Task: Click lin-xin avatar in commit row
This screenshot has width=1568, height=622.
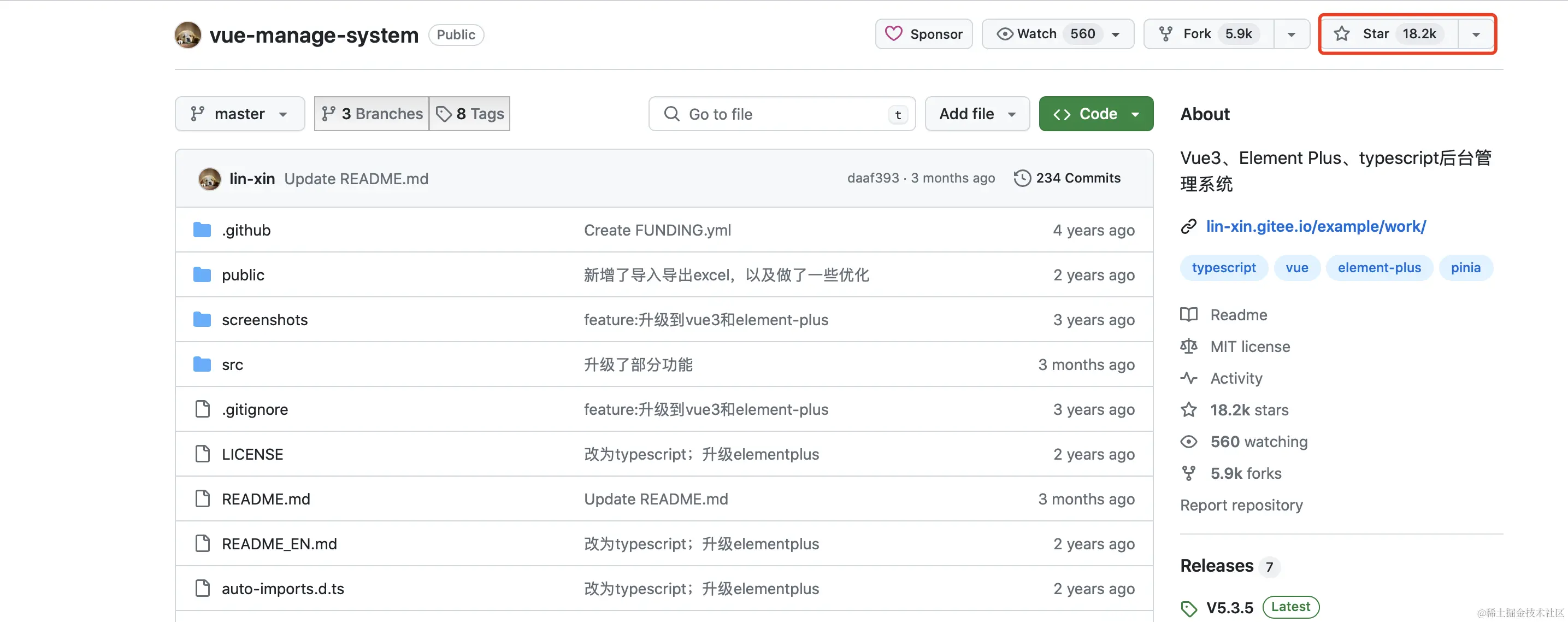Action: pyautogui.click(x=209, y=179)
